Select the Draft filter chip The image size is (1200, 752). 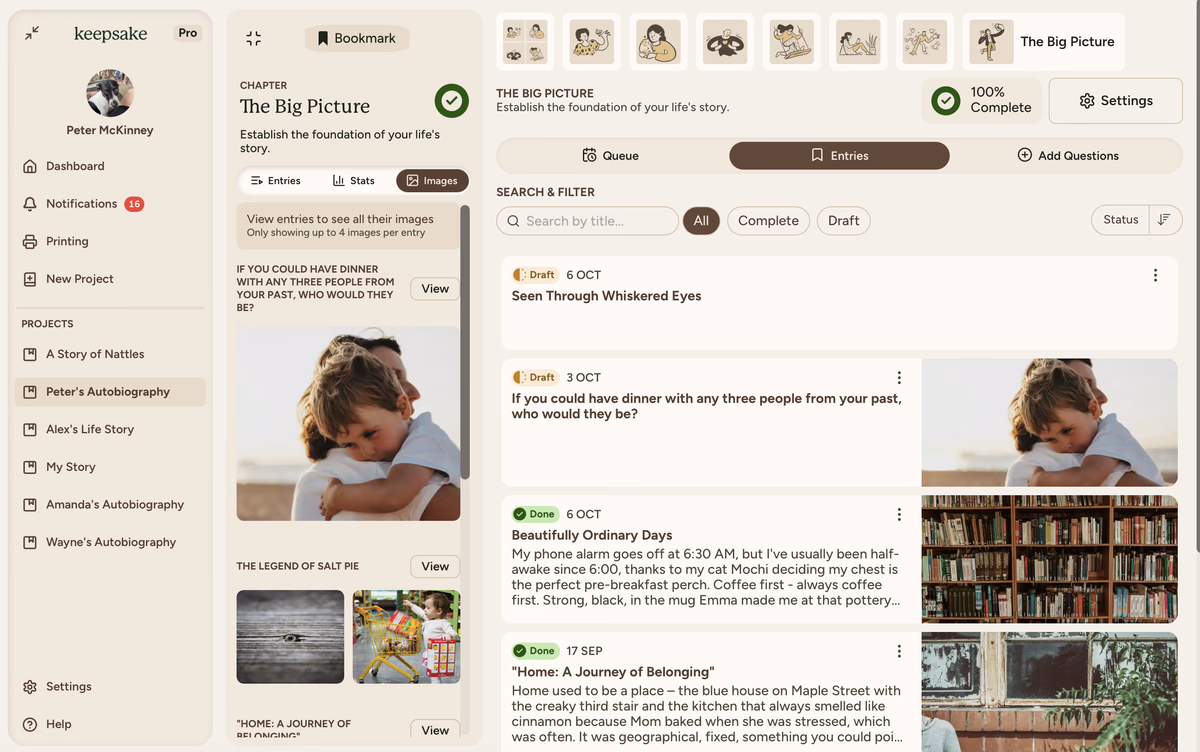843,221
